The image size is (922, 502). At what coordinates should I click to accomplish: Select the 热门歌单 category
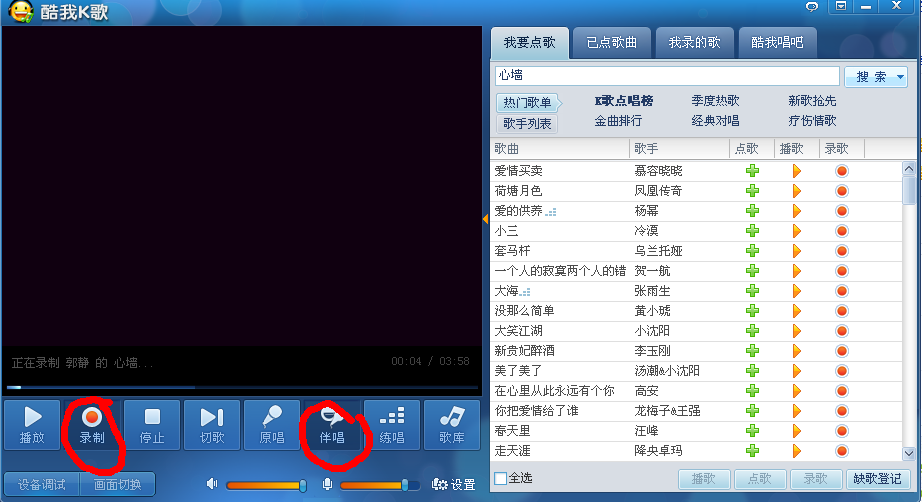(x=527, y=103)
